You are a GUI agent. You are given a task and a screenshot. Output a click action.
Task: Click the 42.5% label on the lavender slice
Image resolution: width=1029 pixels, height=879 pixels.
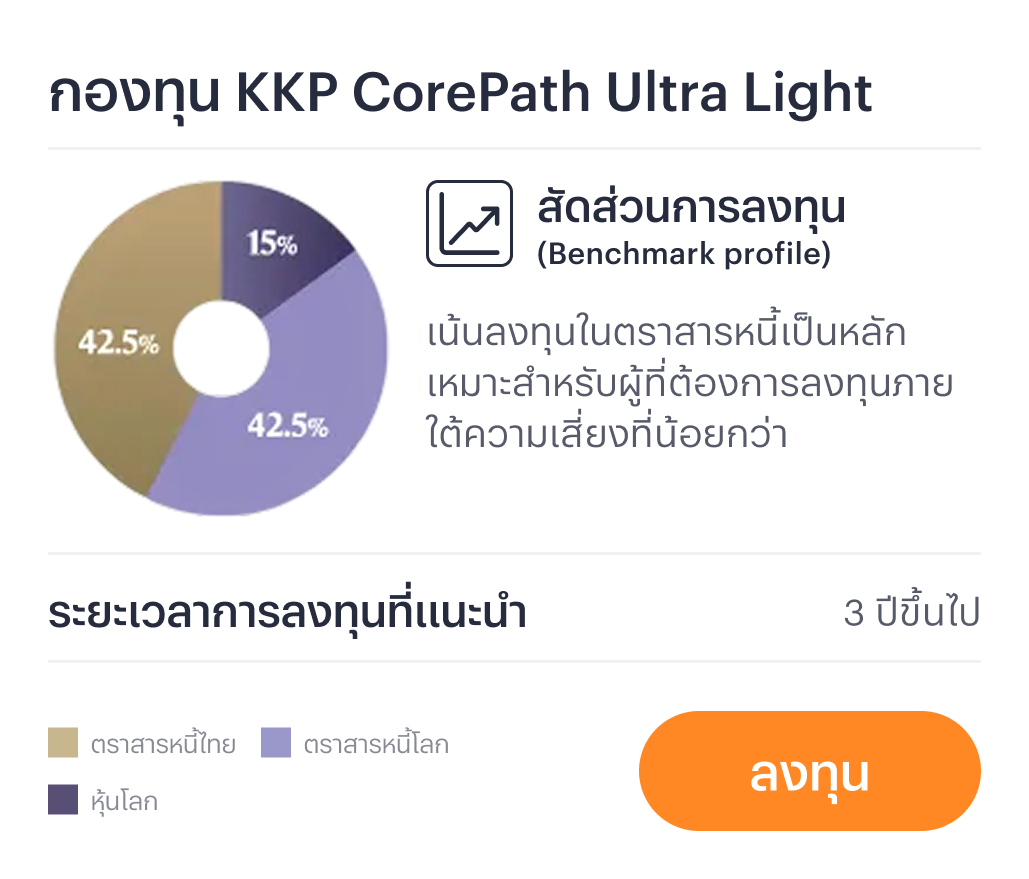288,425
